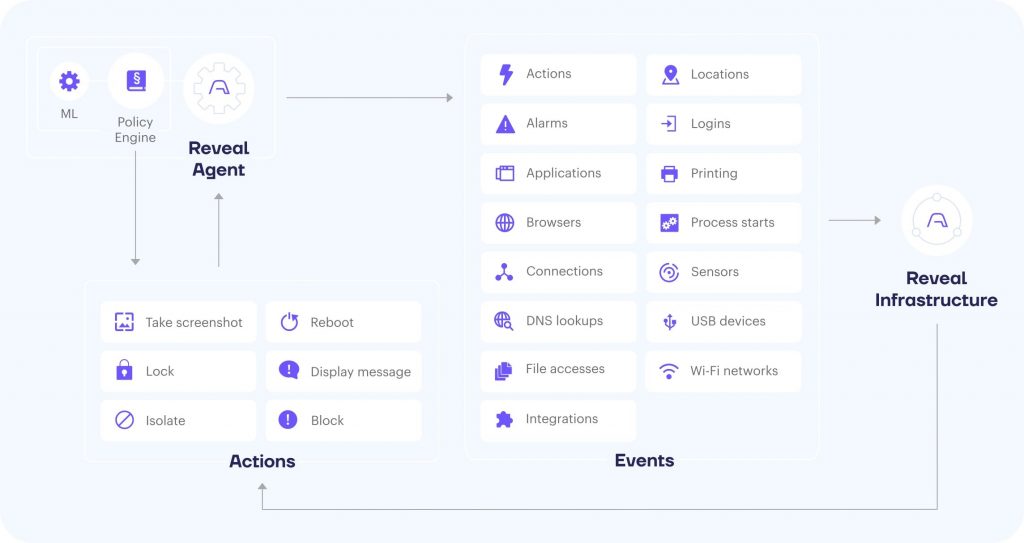
Task: Select the Alarms warning triangle icon
Action: (x=505, y=123)
